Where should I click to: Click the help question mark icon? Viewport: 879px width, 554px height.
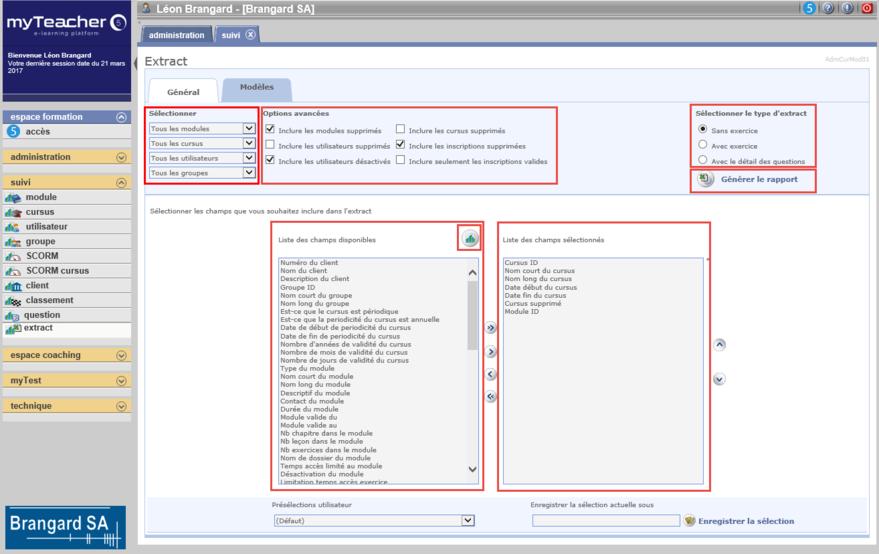pyautogui.click(x=829, y=8)
